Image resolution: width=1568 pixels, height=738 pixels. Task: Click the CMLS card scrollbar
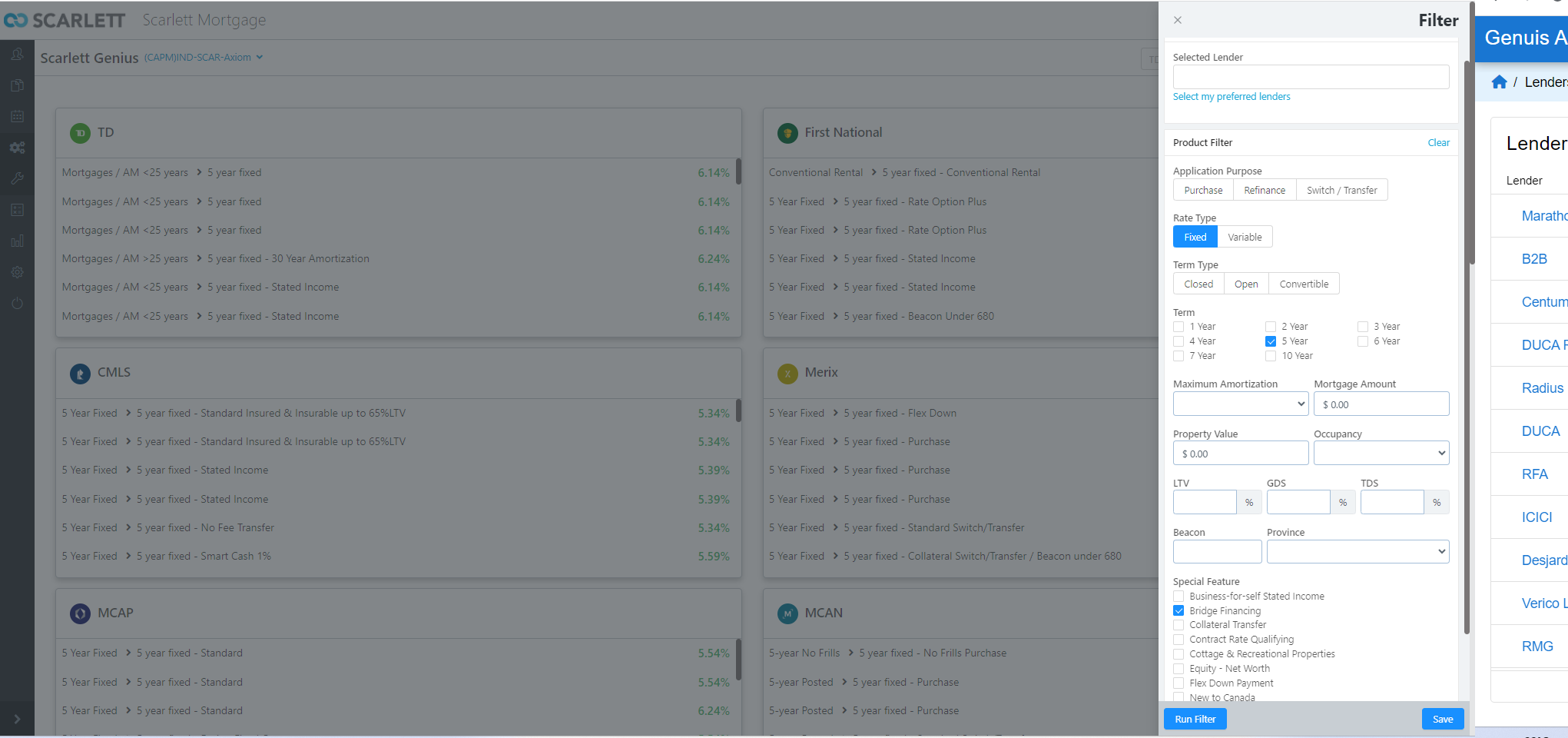[738, 411]
